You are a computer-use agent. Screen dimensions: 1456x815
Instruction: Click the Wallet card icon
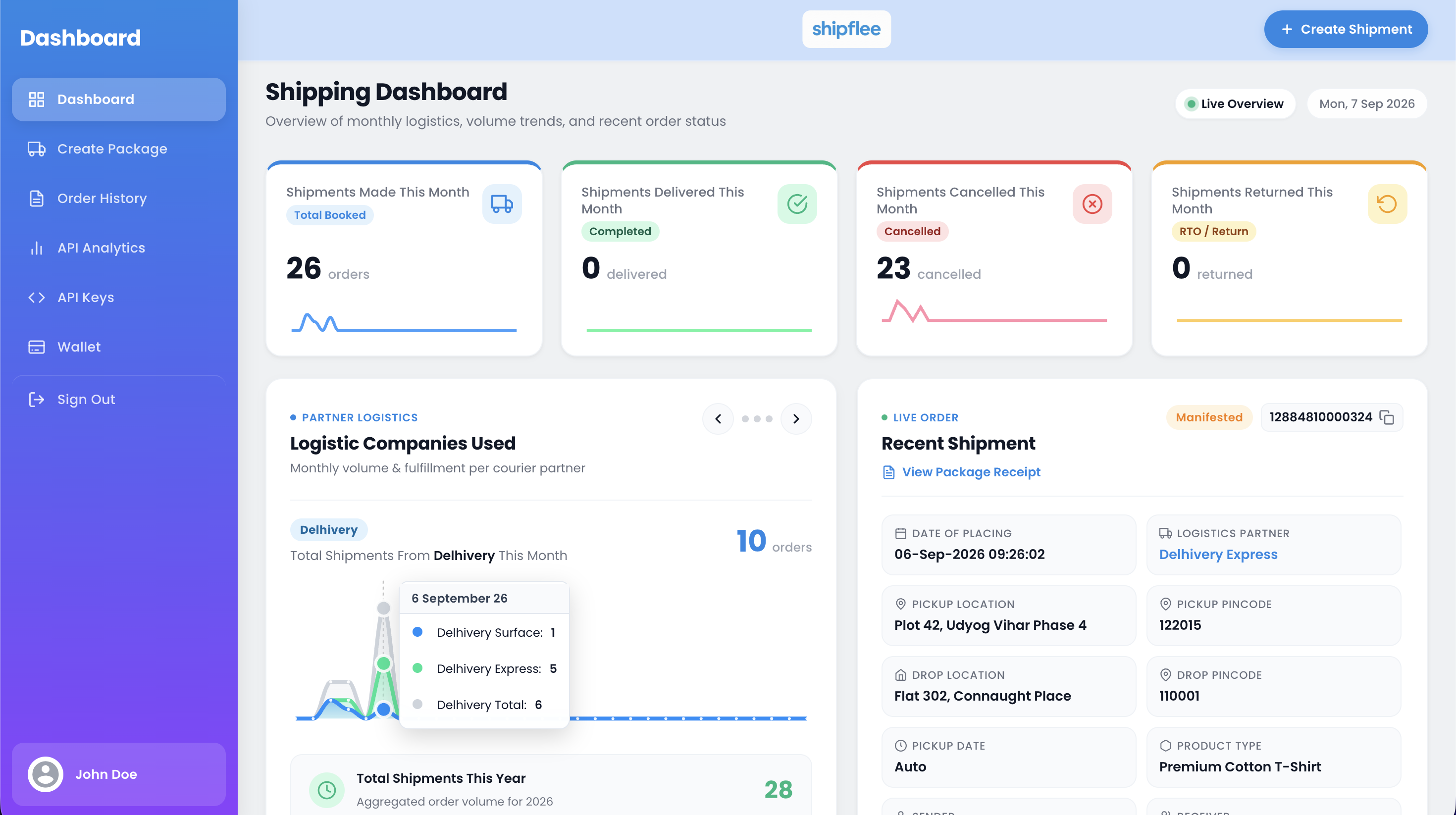37,347
